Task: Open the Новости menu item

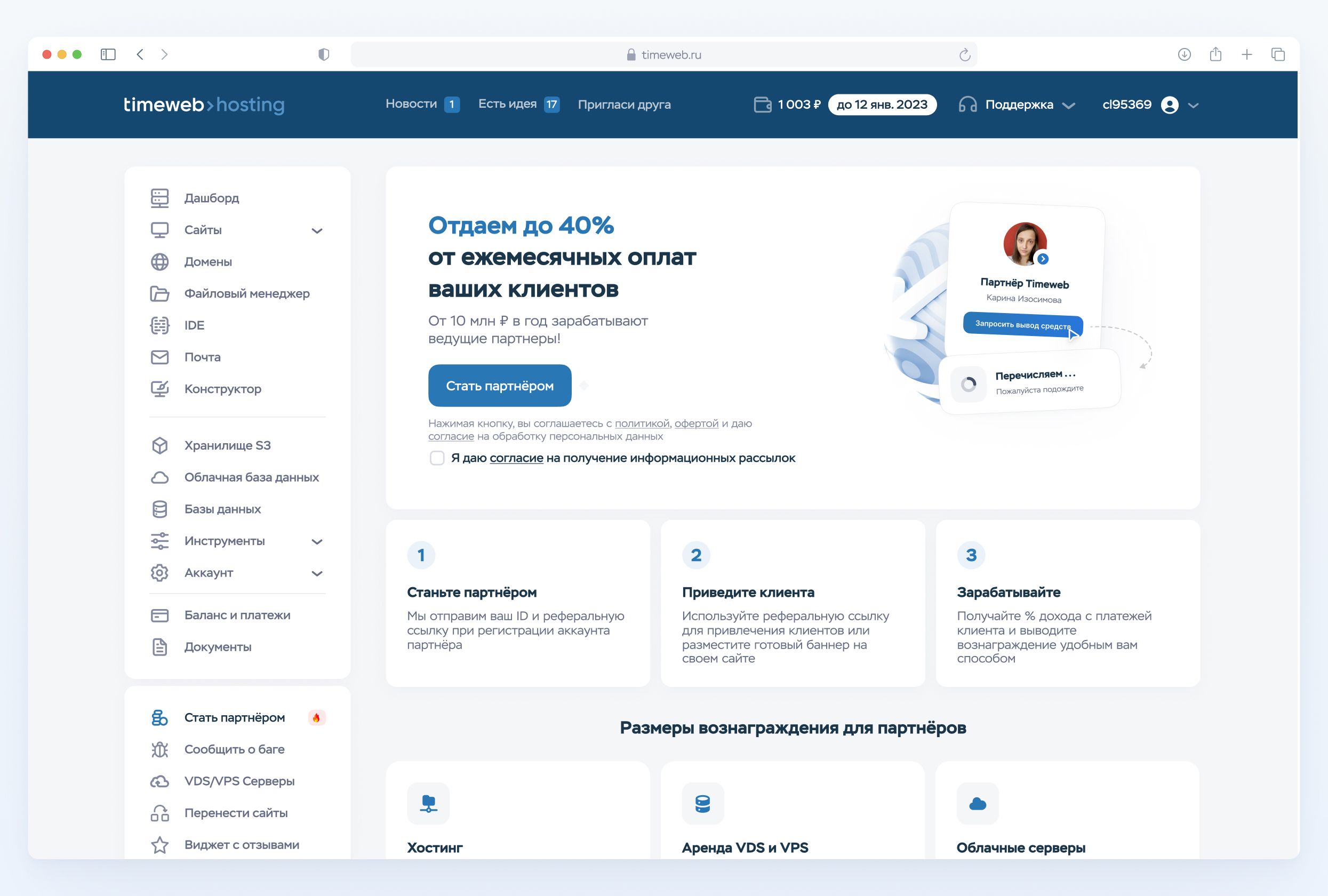Action: (x=411, y=104)
